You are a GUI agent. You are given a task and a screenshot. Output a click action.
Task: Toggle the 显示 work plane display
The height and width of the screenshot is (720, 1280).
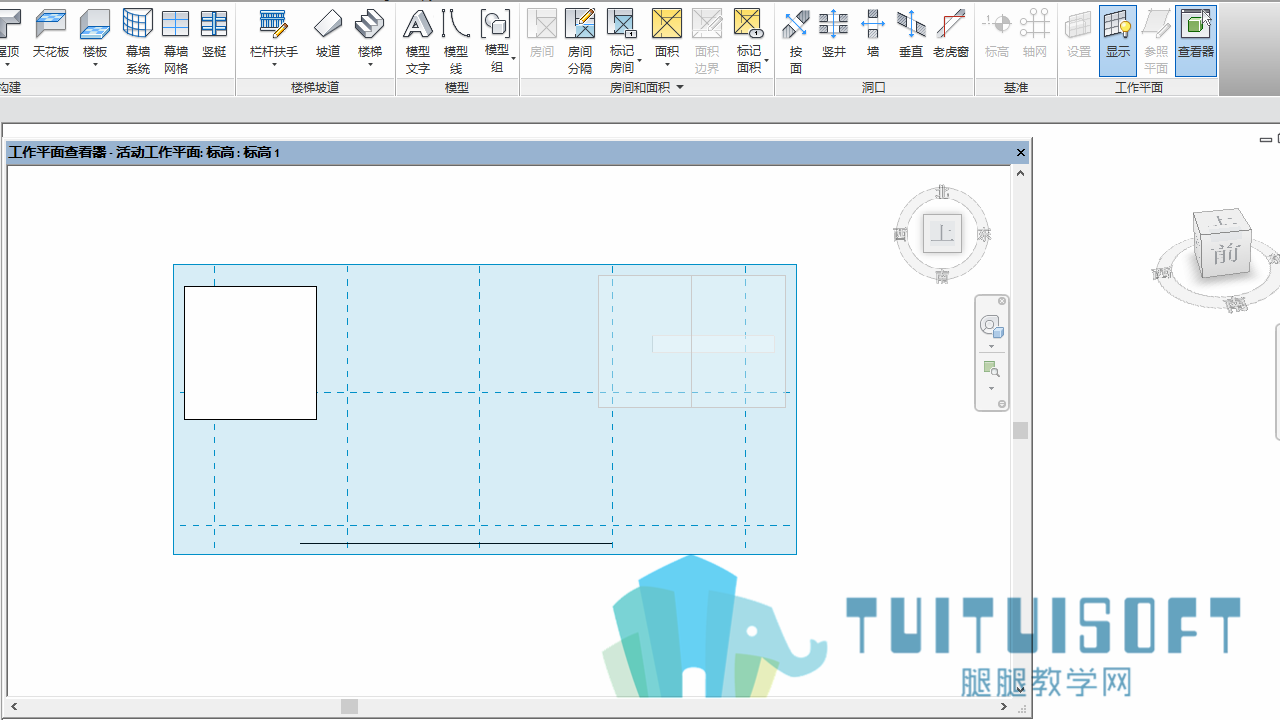[1118, 41]
